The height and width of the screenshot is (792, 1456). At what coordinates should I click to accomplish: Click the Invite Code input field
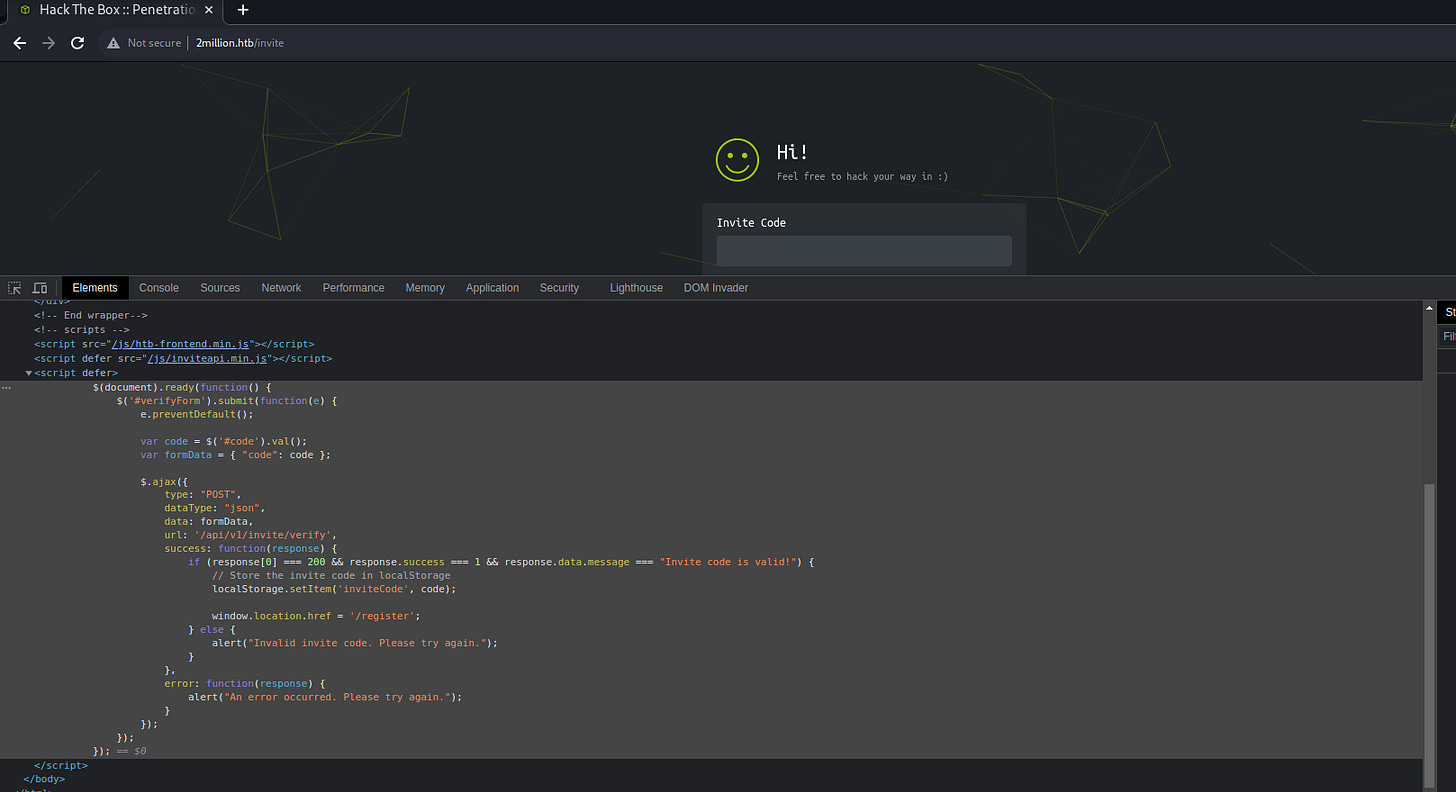click(864, 251)
